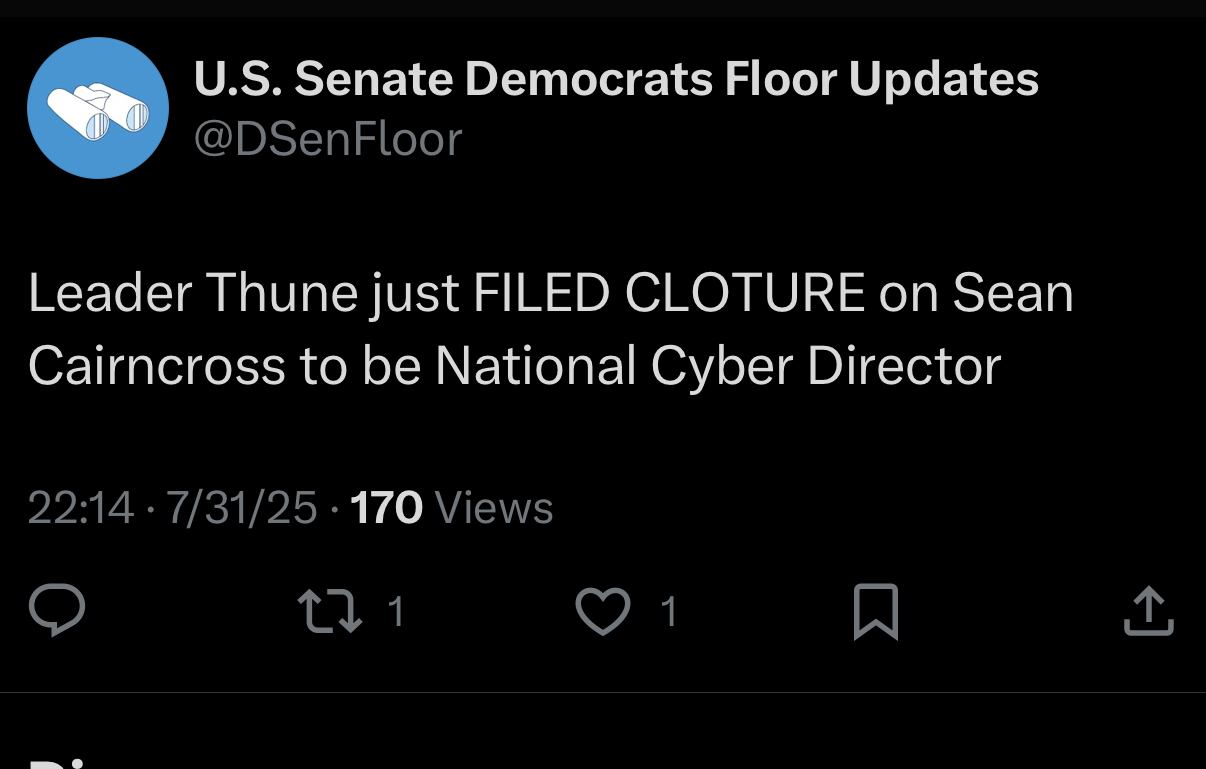Click the words FILED CLOTURE in the tweet
This screenshot has height=769, width=1206.
(669, 294)
